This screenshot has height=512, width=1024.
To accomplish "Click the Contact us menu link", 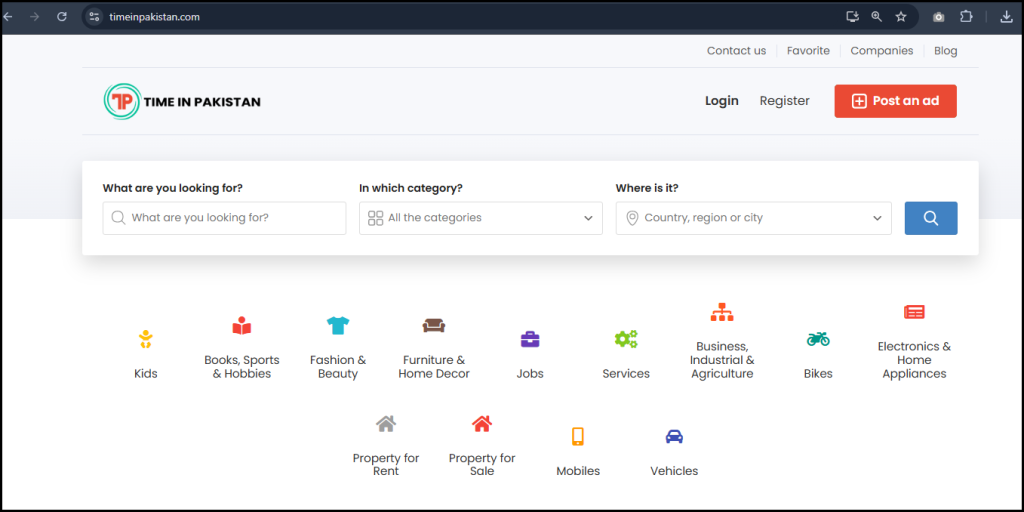I will [x=736, y=51].
